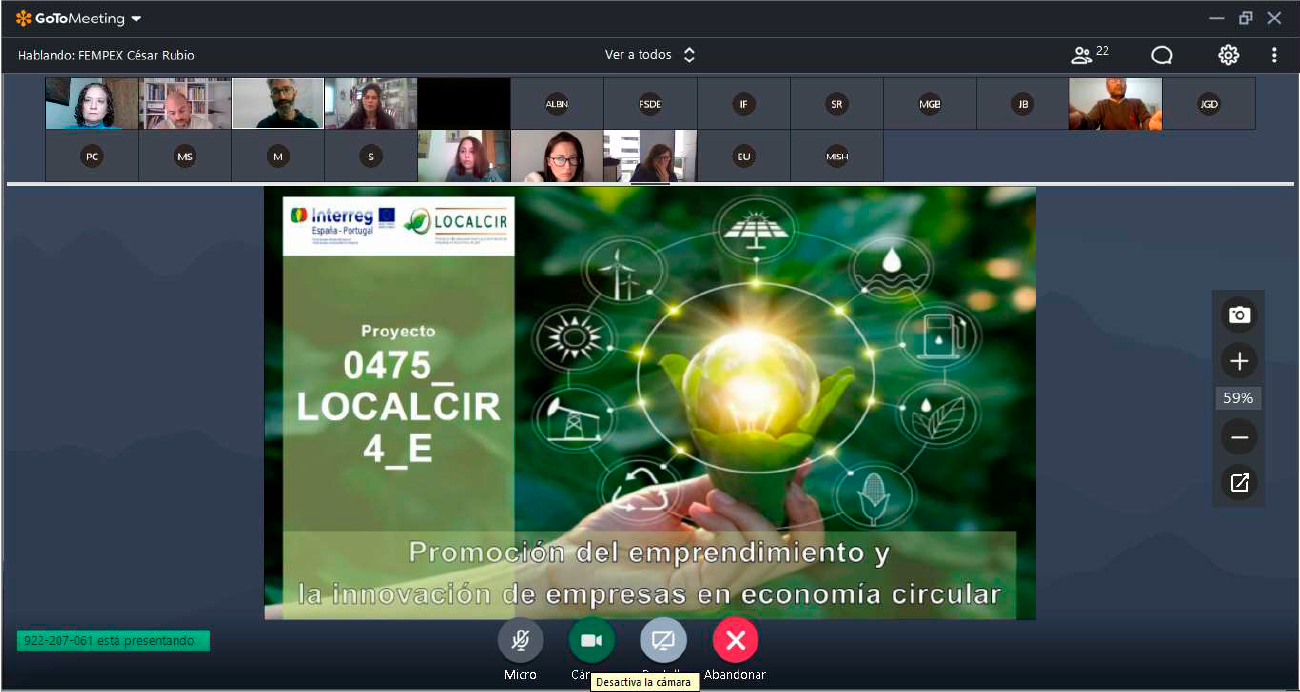1300x692 pixels.
Task: Open the chat bubble panel
Action: (1161, 55)
